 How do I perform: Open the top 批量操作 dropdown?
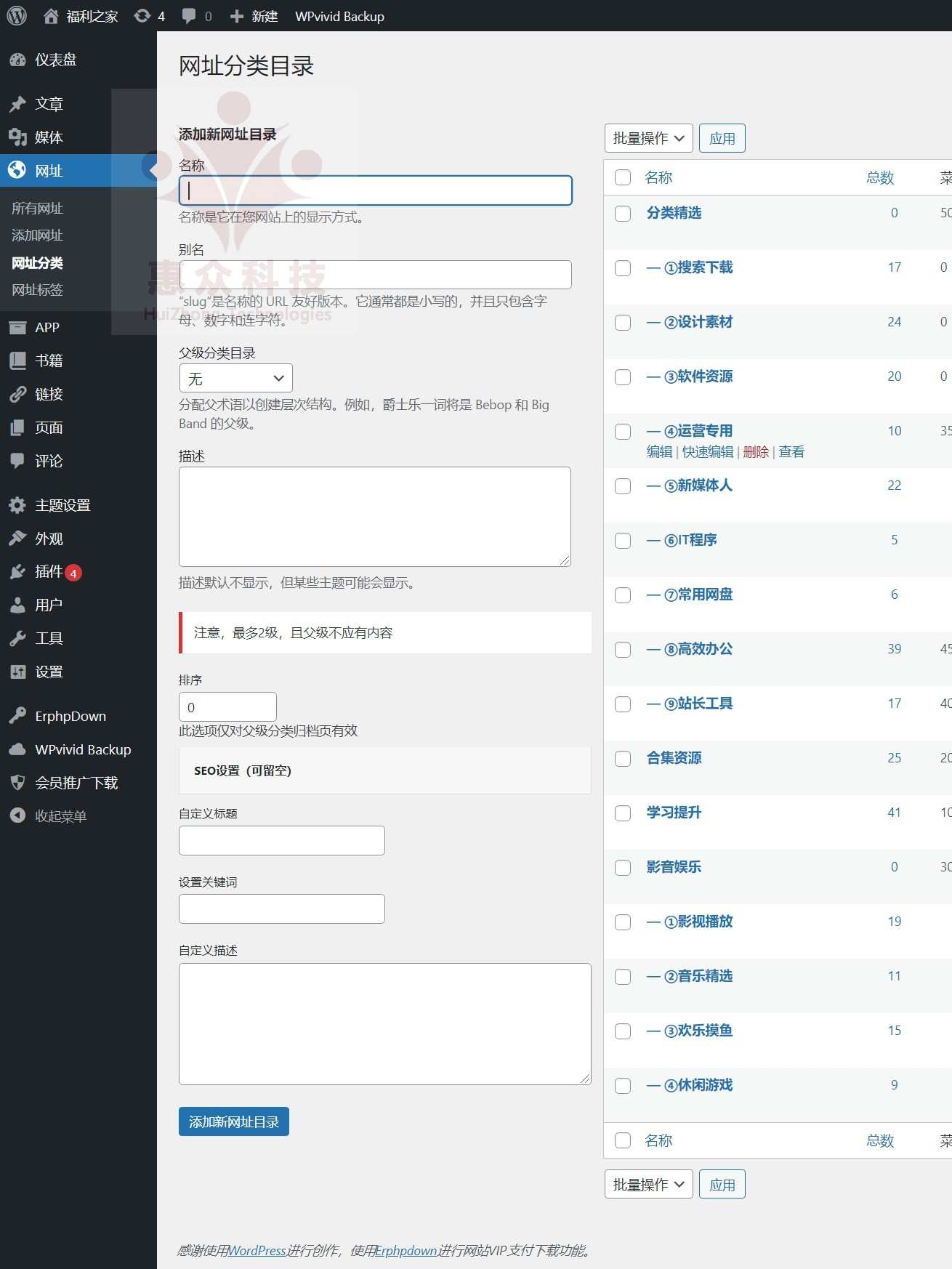(648, 138)
